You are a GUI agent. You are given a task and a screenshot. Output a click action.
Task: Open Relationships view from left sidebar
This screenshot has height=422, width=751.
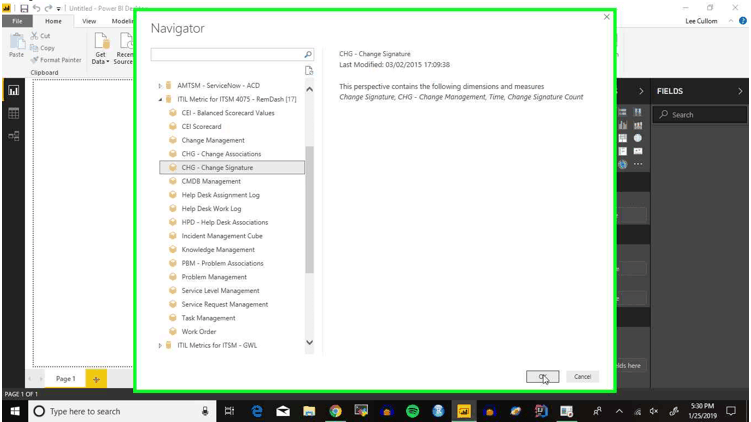pos(13,136)
